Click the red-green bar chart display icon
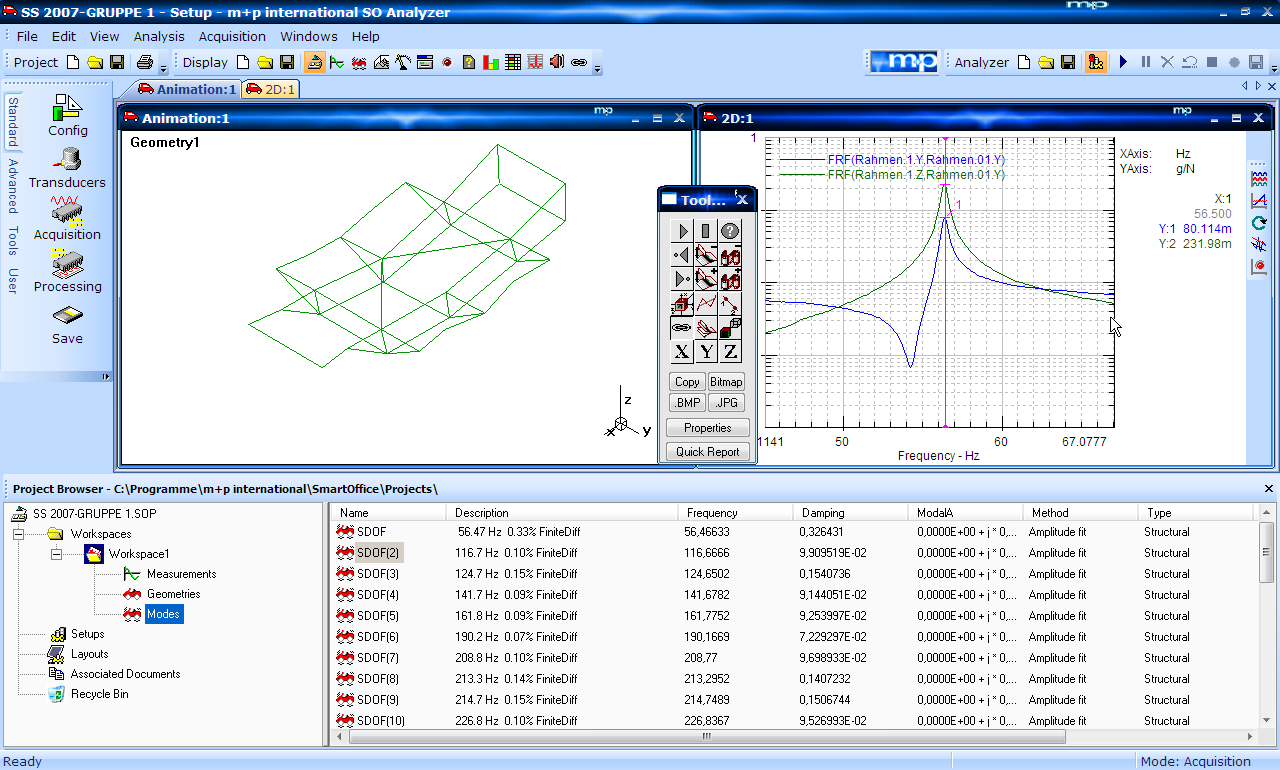This screenshot has height=770, width=1280. [491, 62]
